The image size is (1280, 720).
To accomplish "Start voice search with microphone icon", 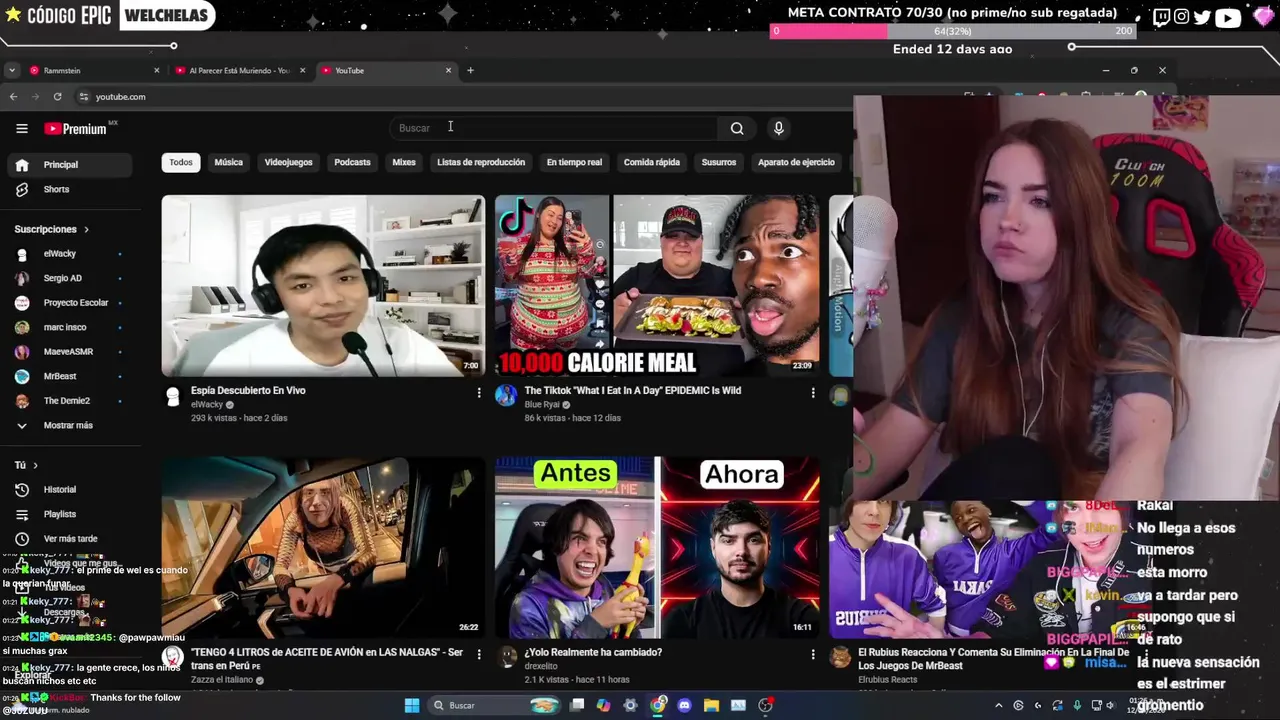I will pos(779,128).
